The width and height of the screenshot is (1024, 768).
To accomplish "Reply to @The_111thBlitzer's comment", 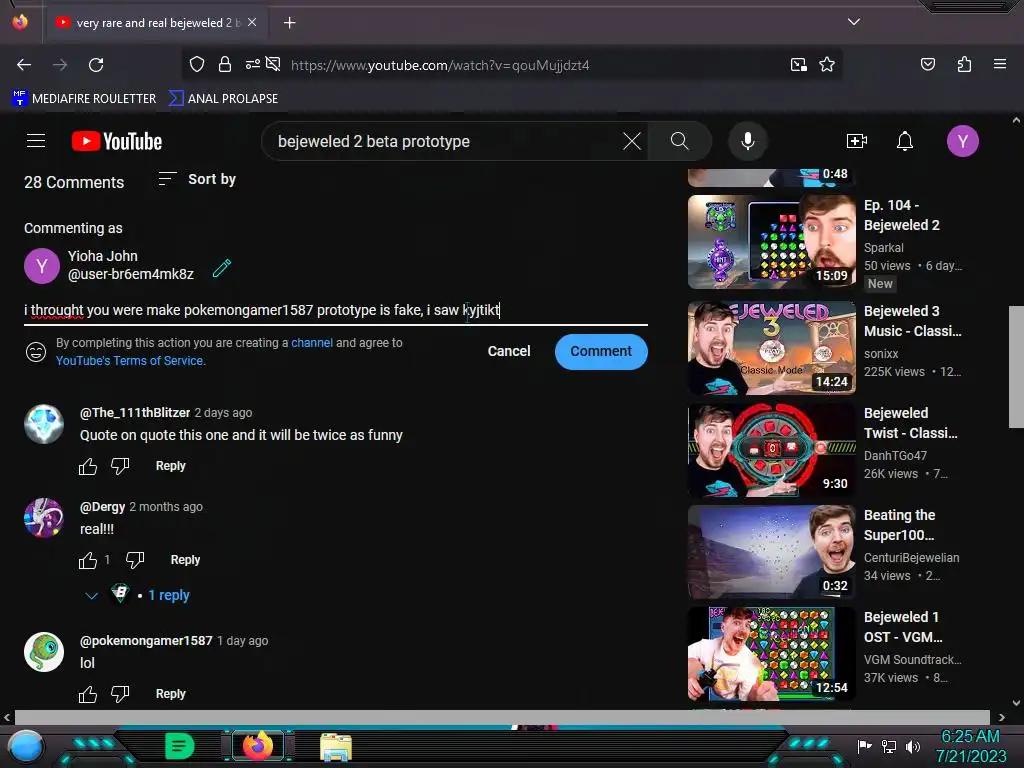I will tap(170, 466).
